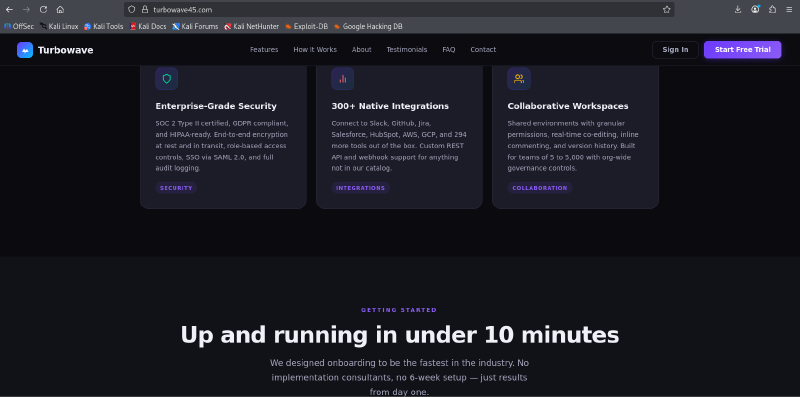Click the GETTING STARTED label
800x397 pixels.
click(x=399, y=310)
